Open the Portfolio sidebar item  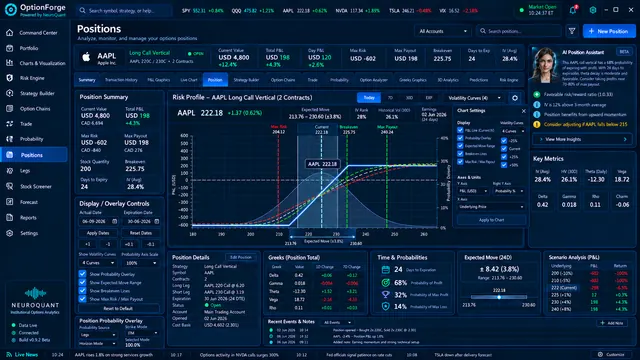click(x=33, y=48)
